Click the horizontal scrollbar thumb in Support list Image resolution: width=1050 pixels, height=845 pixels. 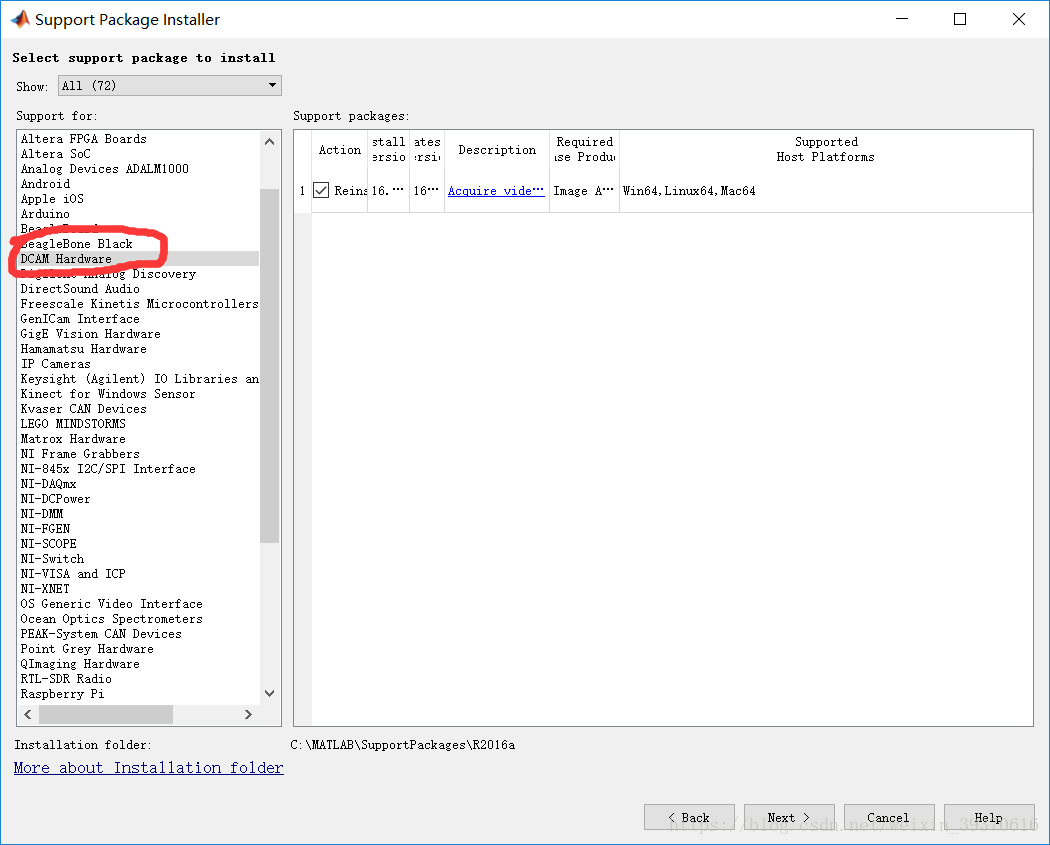[106, 714]
